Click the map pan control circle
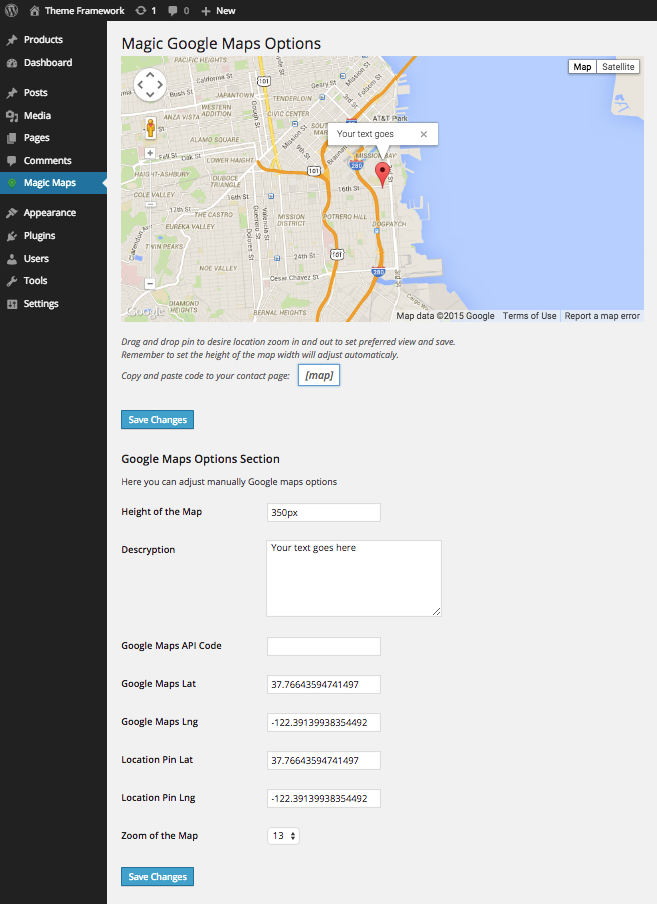The image size is (657, 904). 150,85
